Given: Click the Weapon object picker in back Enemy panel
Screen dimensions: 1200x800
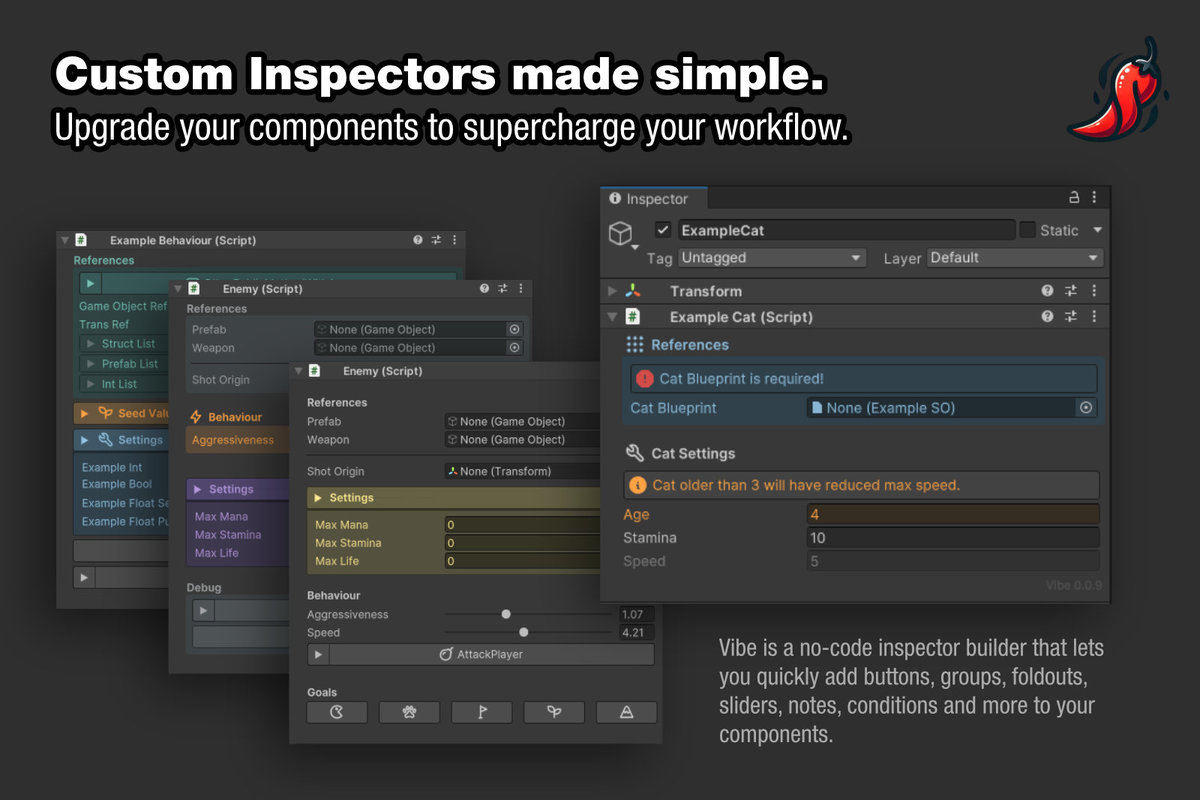Looking at the screenshot, I should pos(514,348).
